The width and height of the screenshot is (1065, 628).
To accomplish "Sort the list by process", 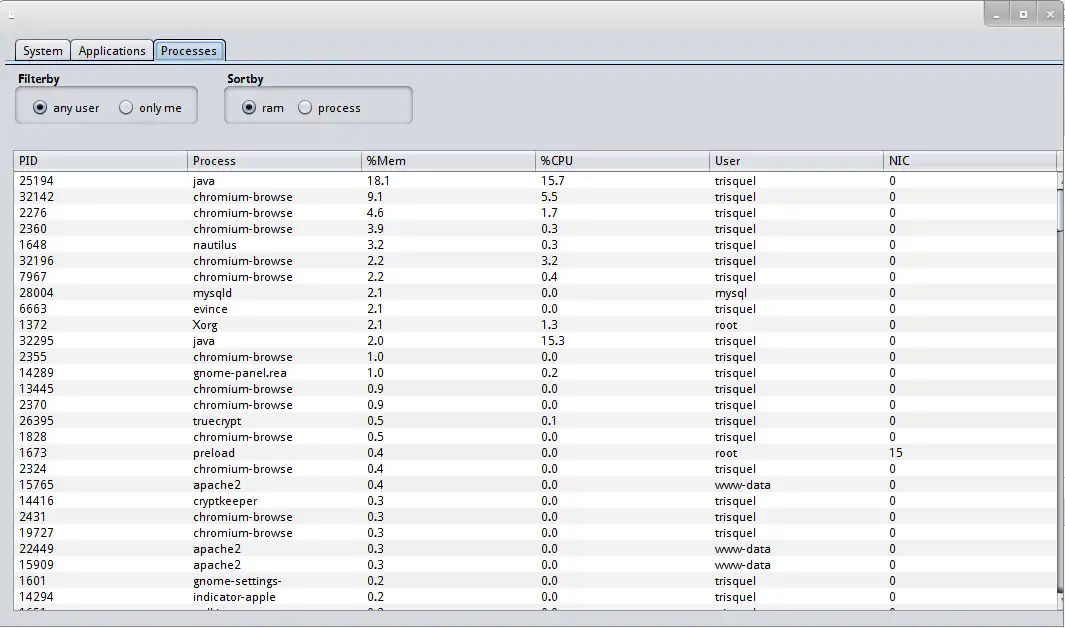I will click(305, 108).
